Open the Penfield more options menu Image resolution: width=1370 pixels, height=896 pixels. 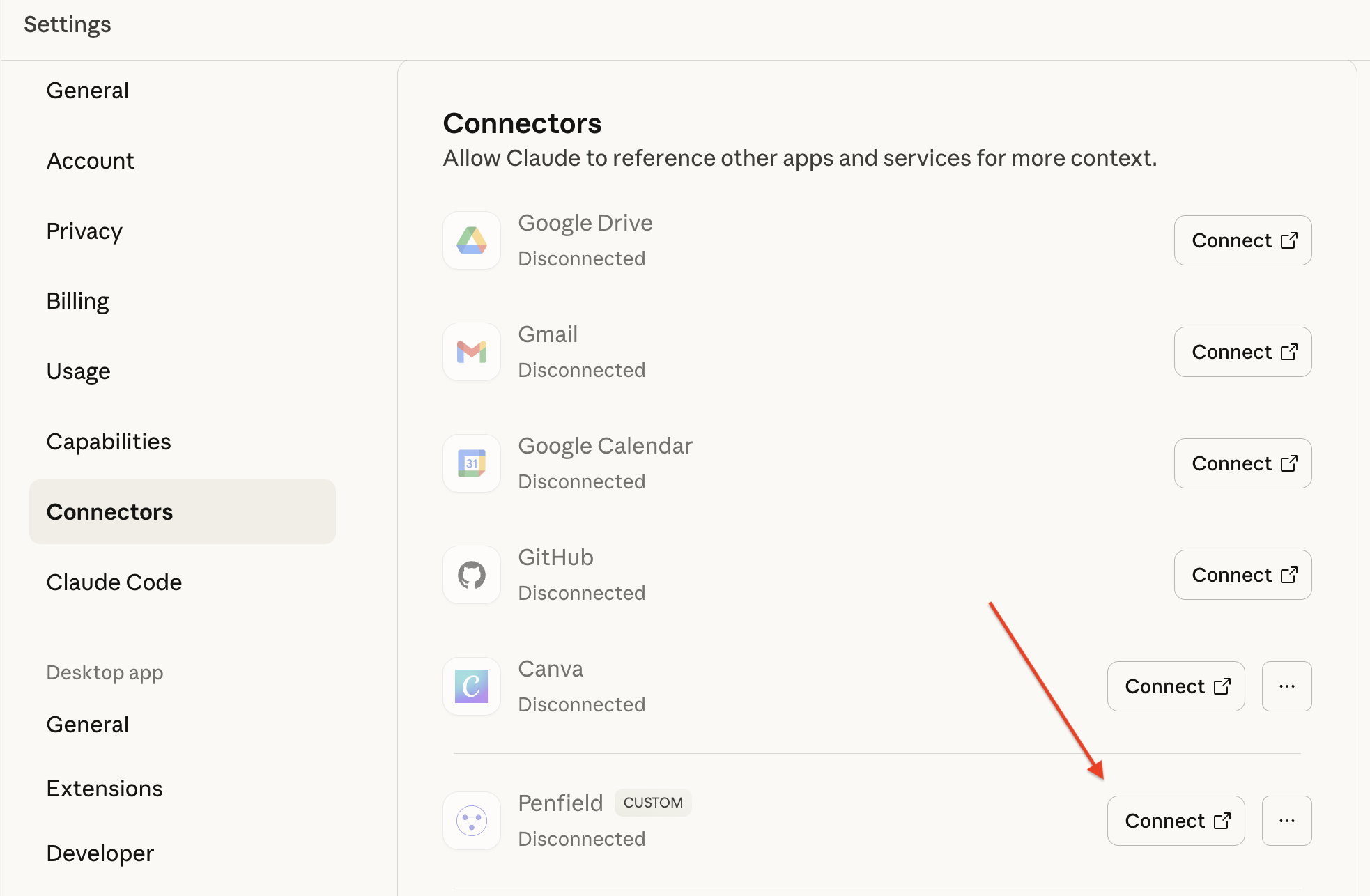1286,821
